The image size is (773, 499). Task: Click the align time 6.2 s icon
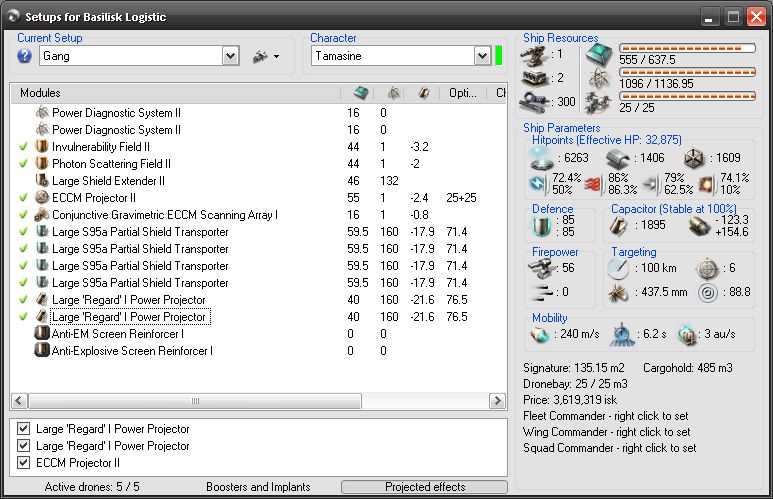click(x=622, y=334)
